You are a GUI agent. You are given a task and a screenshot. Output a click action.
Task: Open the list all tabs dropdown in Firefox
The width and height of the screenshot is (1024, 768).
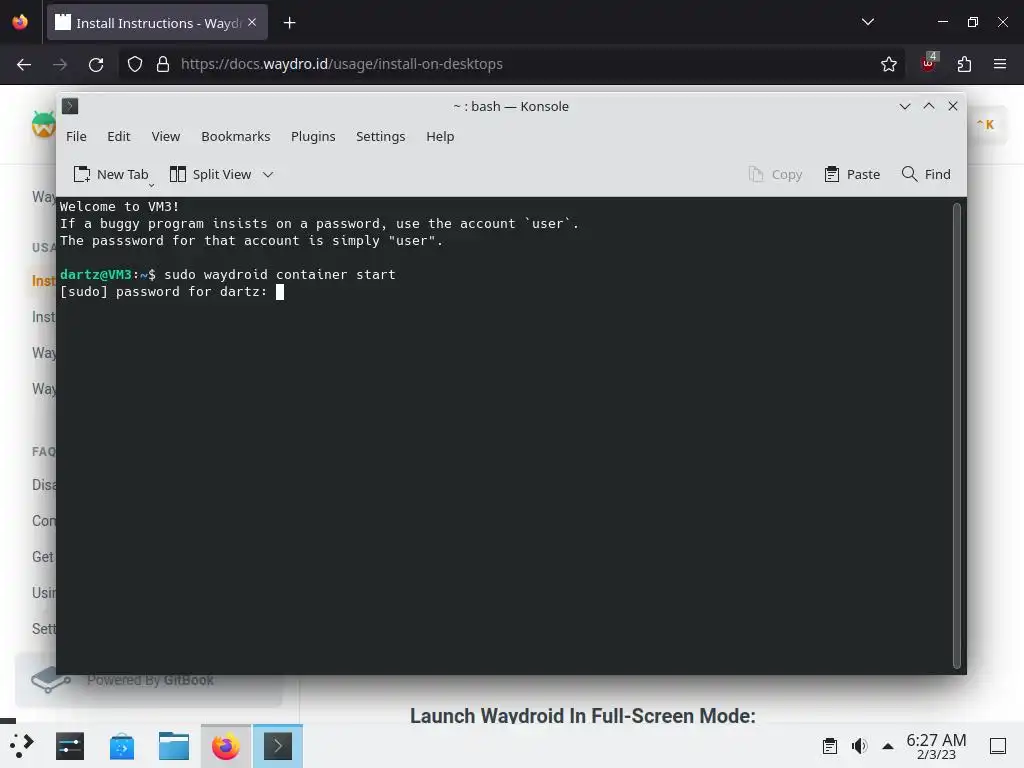pyautogui.click(x=867, y=22)
